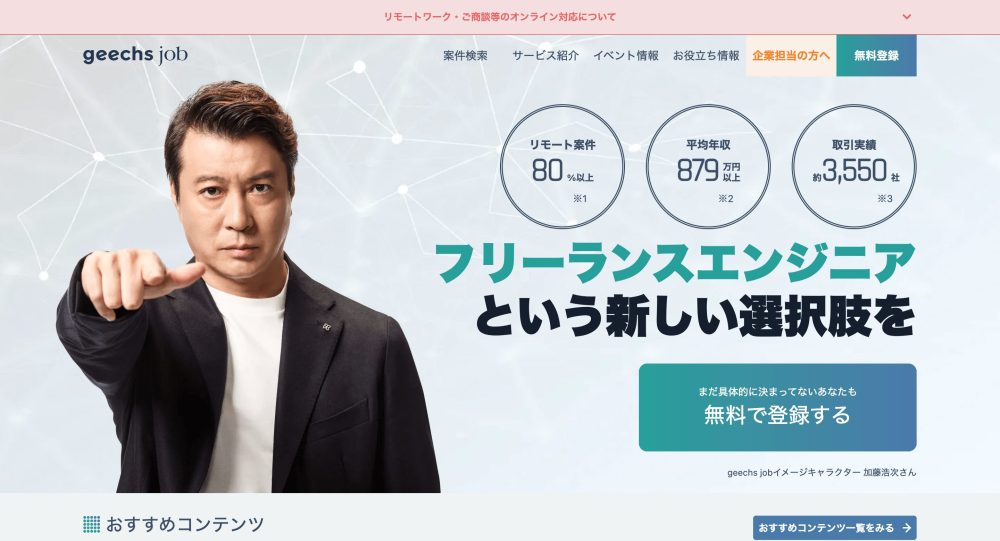1000x541 pixels.
Task: Click the 企業担当の方へ button
Action: [x=791, y=56]
